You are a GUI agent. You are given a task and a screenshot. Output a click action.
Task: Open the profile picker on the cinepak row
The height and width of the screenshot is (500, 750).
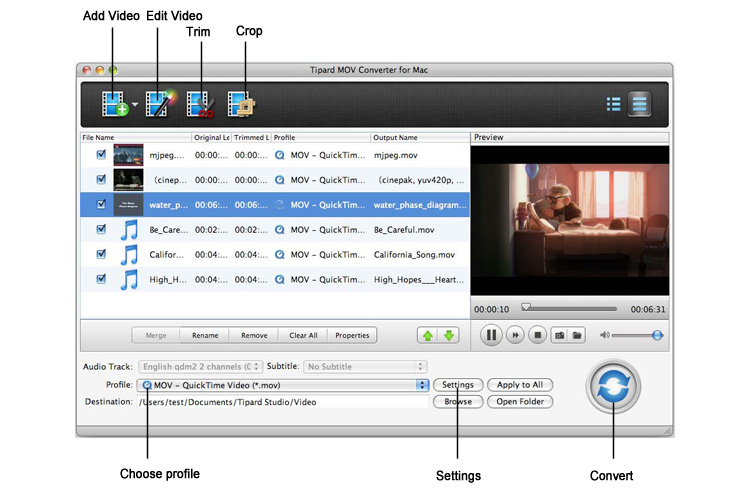click(x=280, y=180)
